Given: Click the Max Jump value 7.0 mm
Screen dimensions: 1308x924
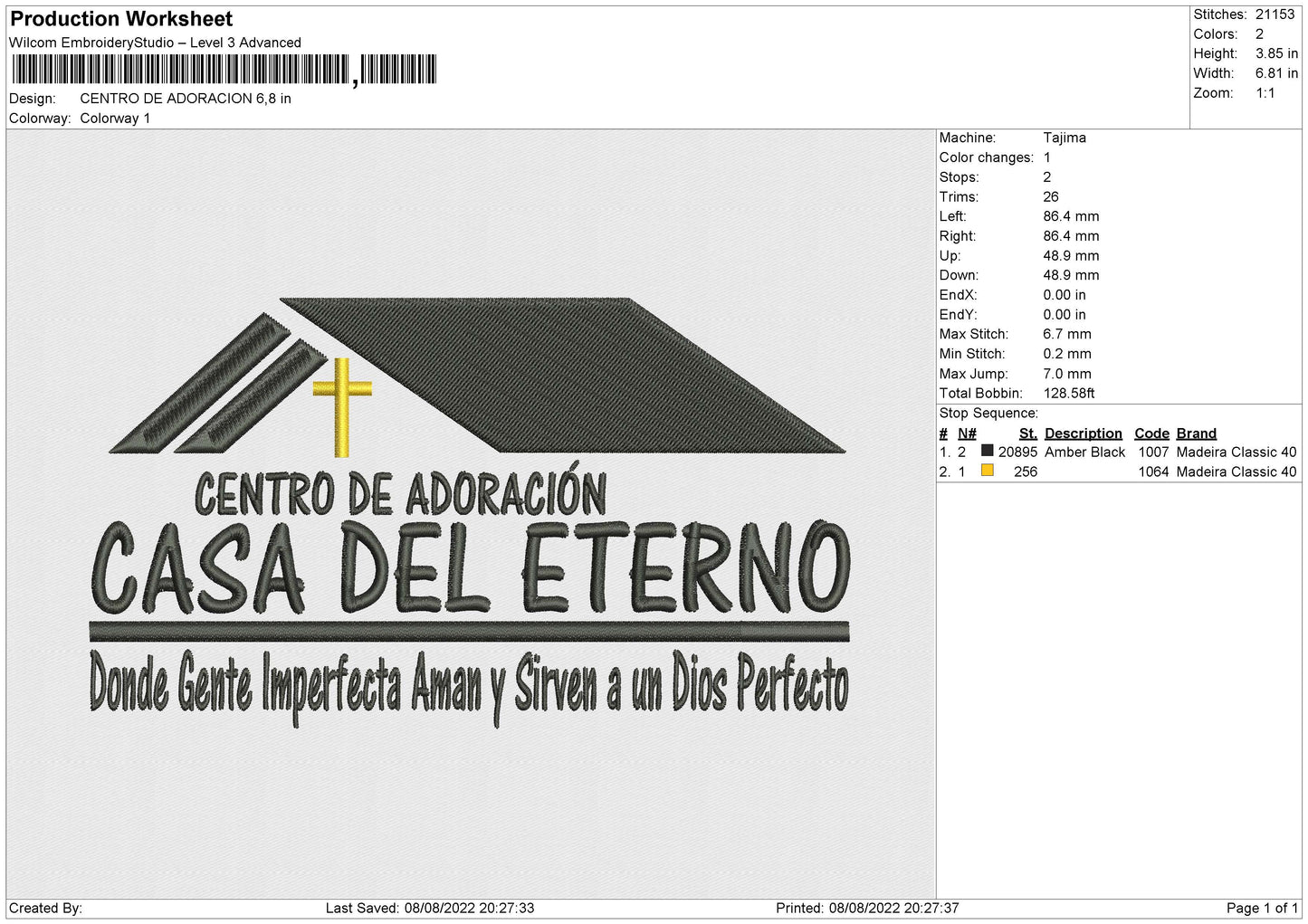Looking at the screenshot, I should pyautogui.click(x=1067, y=374).
